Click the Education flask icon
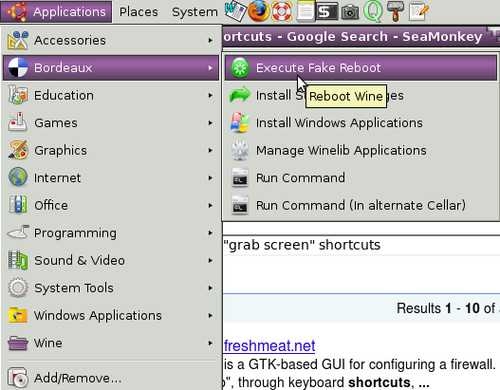Screen dimensions: 500x390 [18, 95]
